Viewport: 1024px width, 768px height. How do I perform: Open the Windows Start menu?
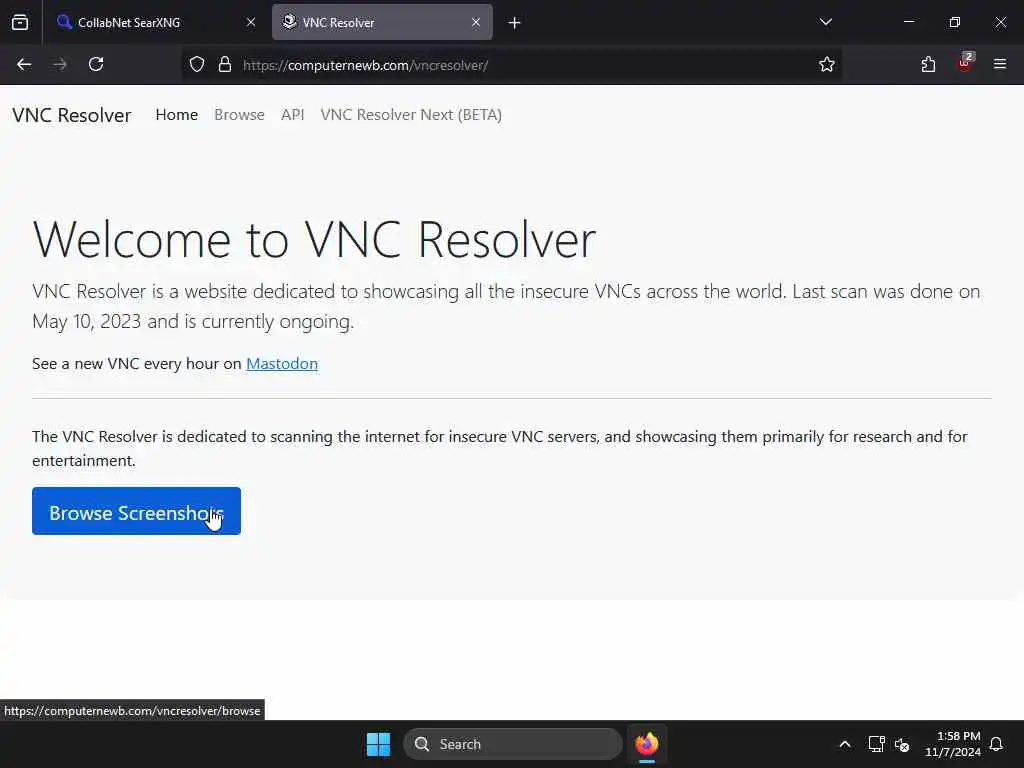coord(378,744)
